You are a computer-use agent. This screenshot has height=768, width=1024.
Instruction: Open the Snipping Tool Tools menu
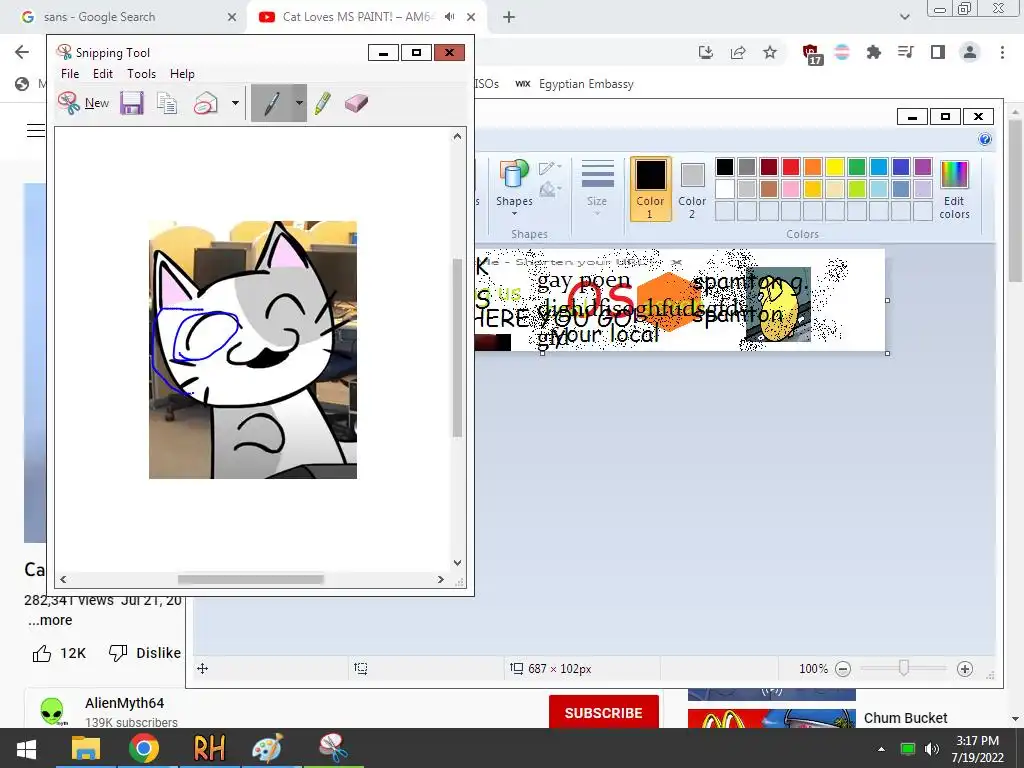[141, 74]
